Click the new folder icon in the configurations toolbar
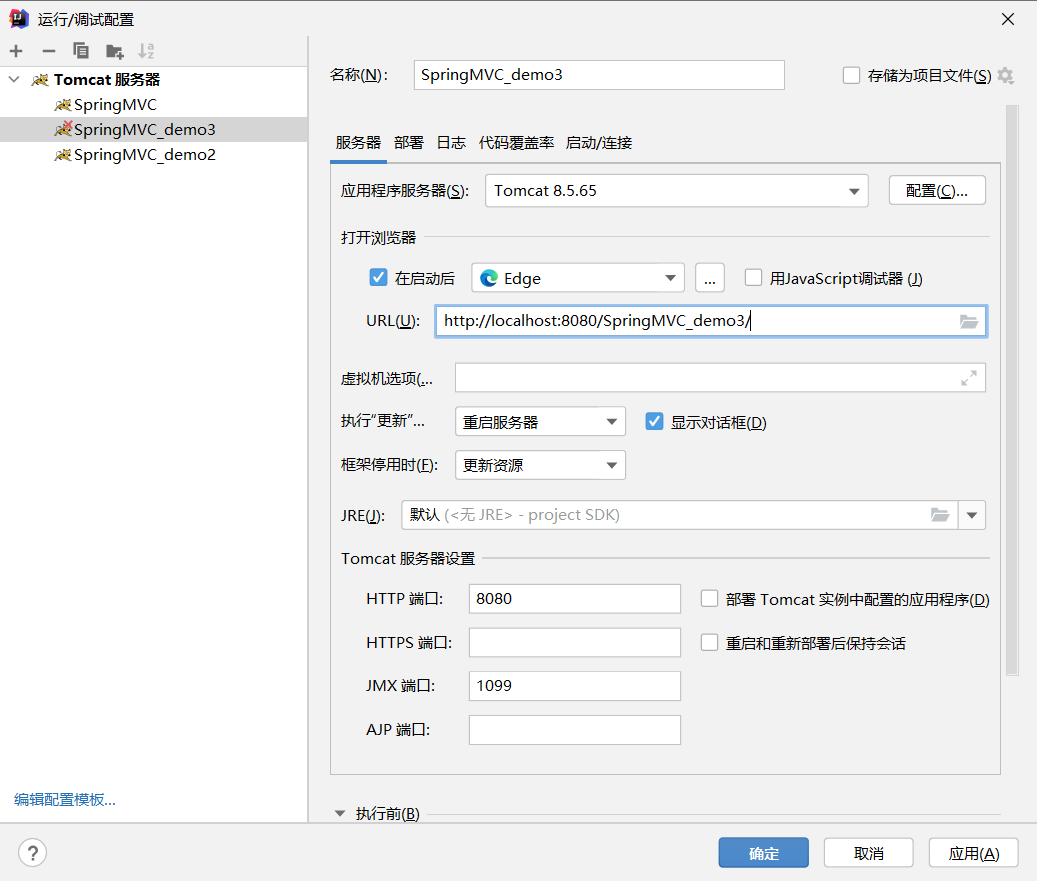Viewport: 1037px width, 881px height. coord(113,50)
